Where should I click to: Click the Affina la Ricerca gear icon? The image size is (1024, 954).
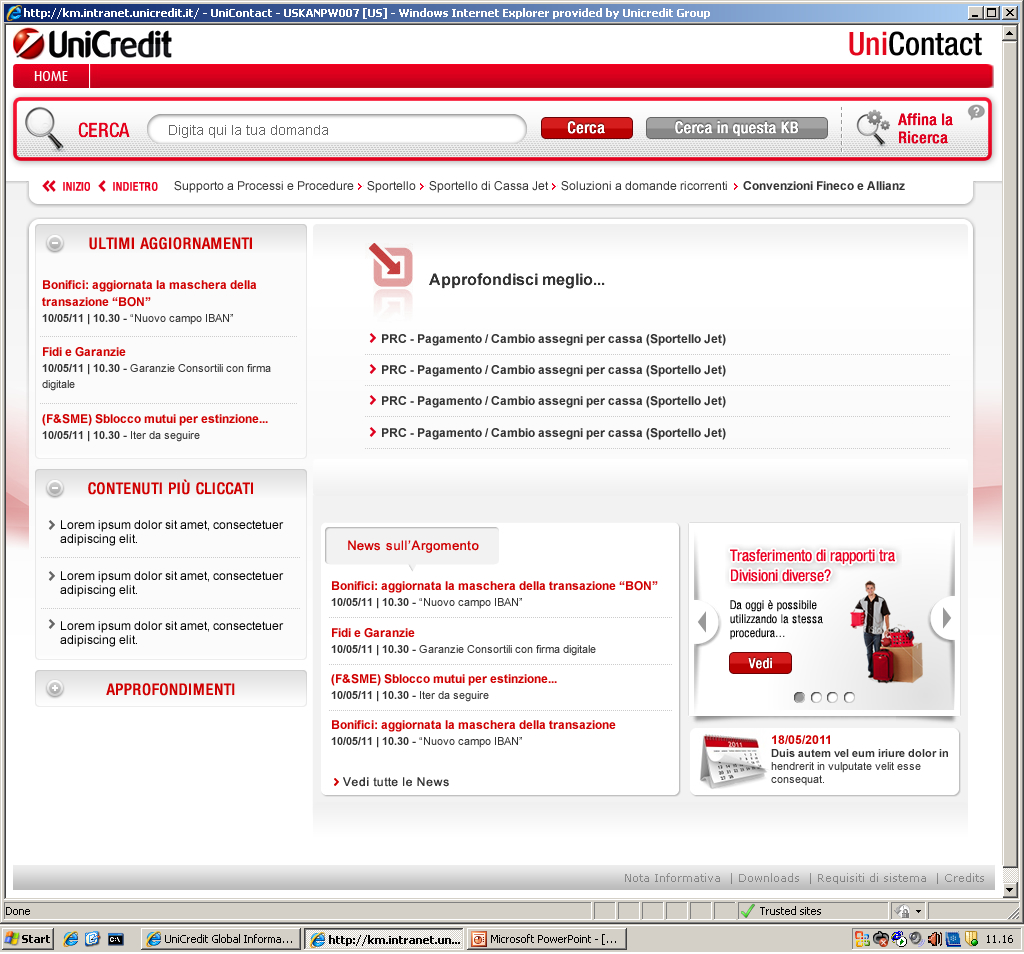872,127
